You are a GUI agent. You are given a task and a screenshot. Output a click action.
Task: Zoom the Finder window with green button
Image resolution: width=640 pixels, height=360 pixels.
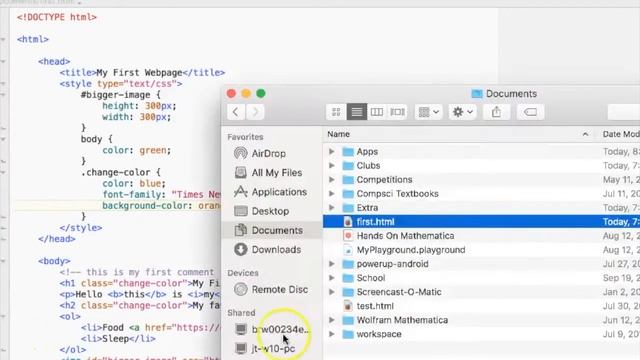(261, 93)
